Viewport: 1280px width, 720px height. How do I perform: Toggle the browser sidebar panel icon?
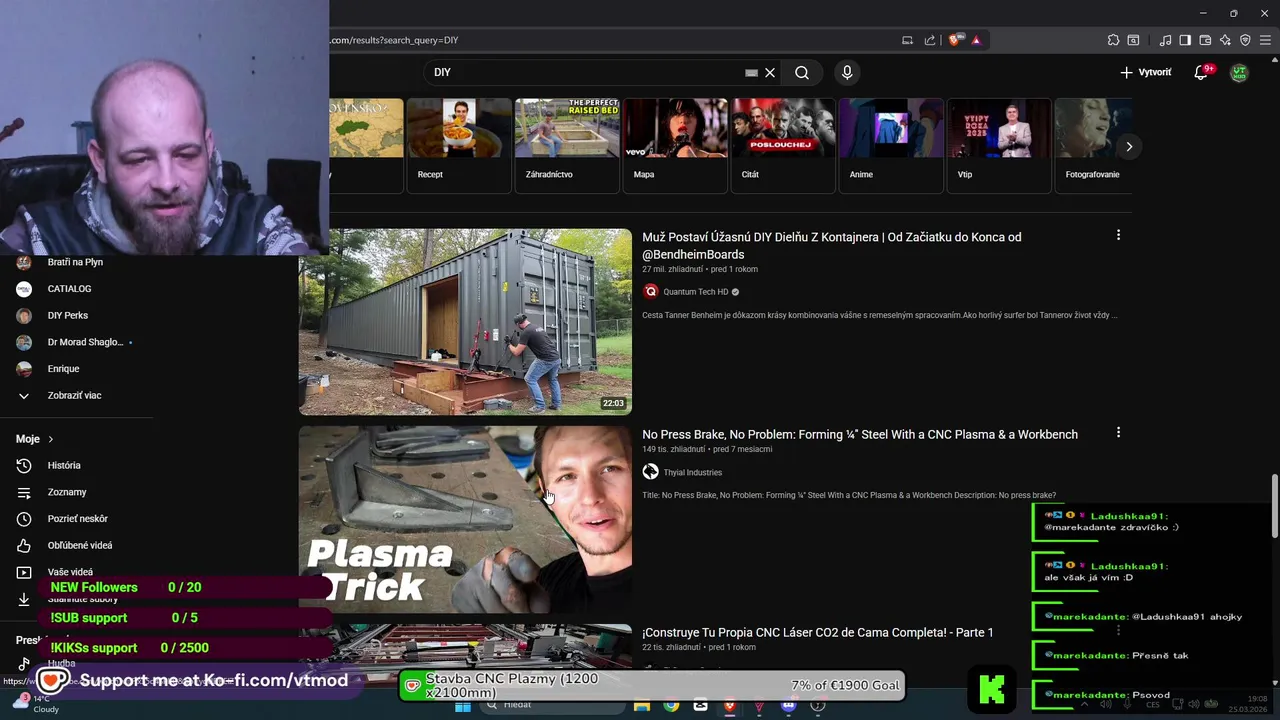[1185, 40]
